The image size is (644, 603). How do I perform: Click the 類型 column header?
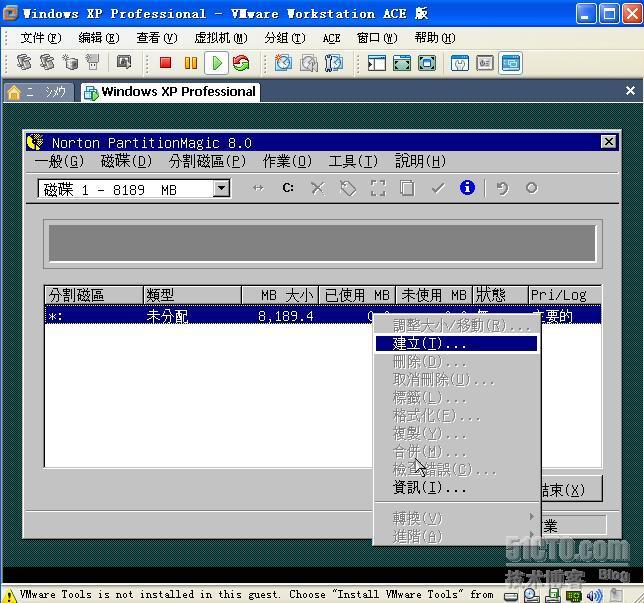point(193,295)
